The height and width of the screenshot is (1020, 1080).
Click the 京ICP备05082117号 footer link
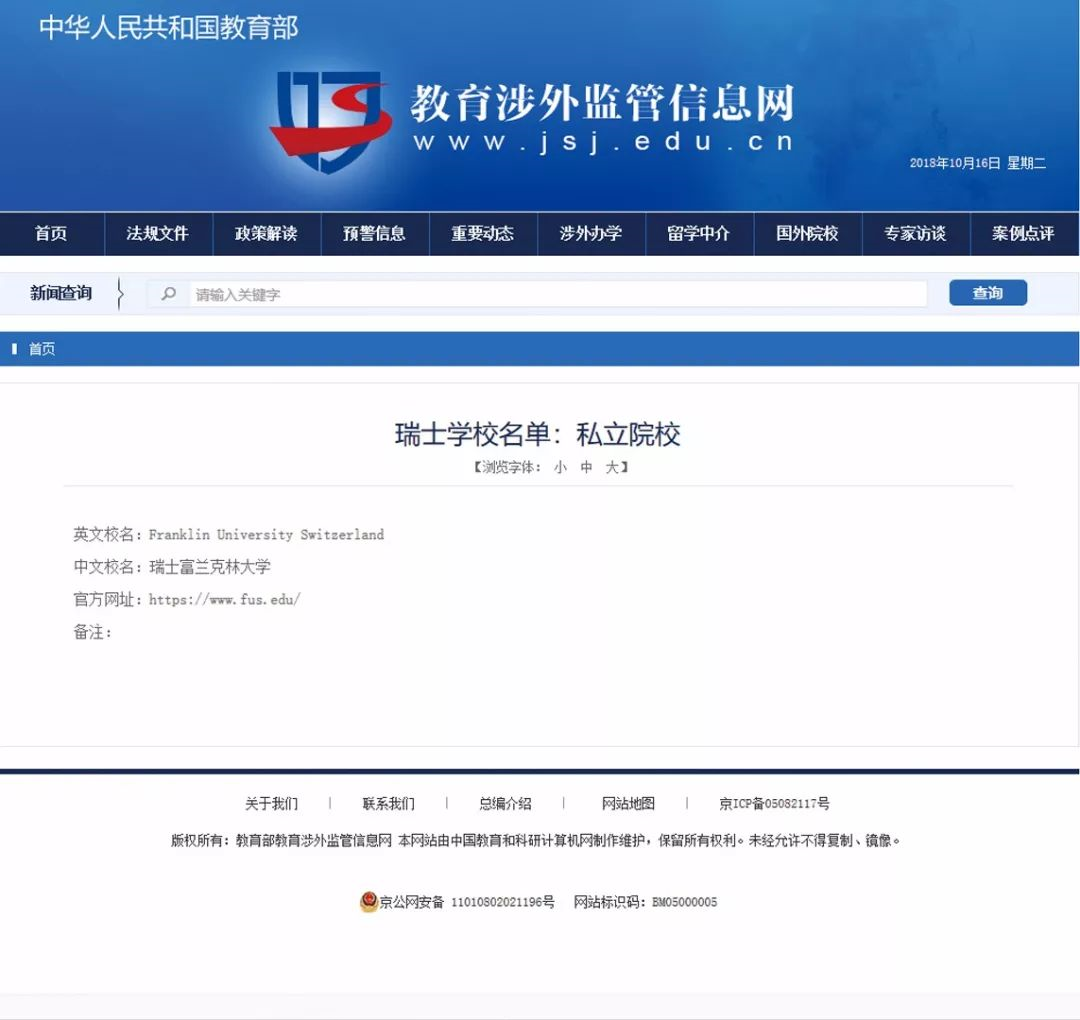pyautogui.click(x=774, y=803)
